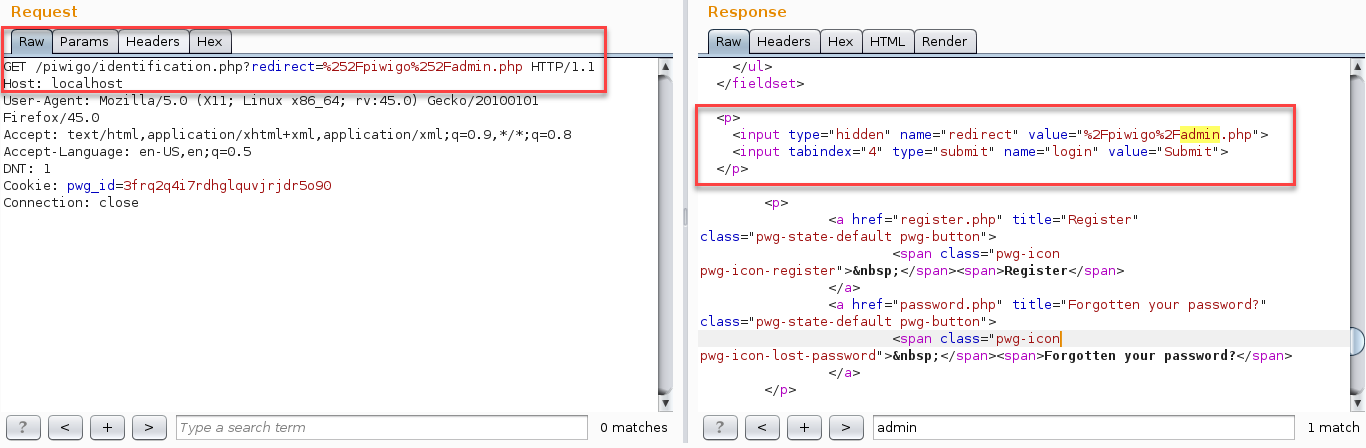Click the Response pane scrollbar thumb
This screenshot has width=1366, height=448.
click(x=1357, y=341)
